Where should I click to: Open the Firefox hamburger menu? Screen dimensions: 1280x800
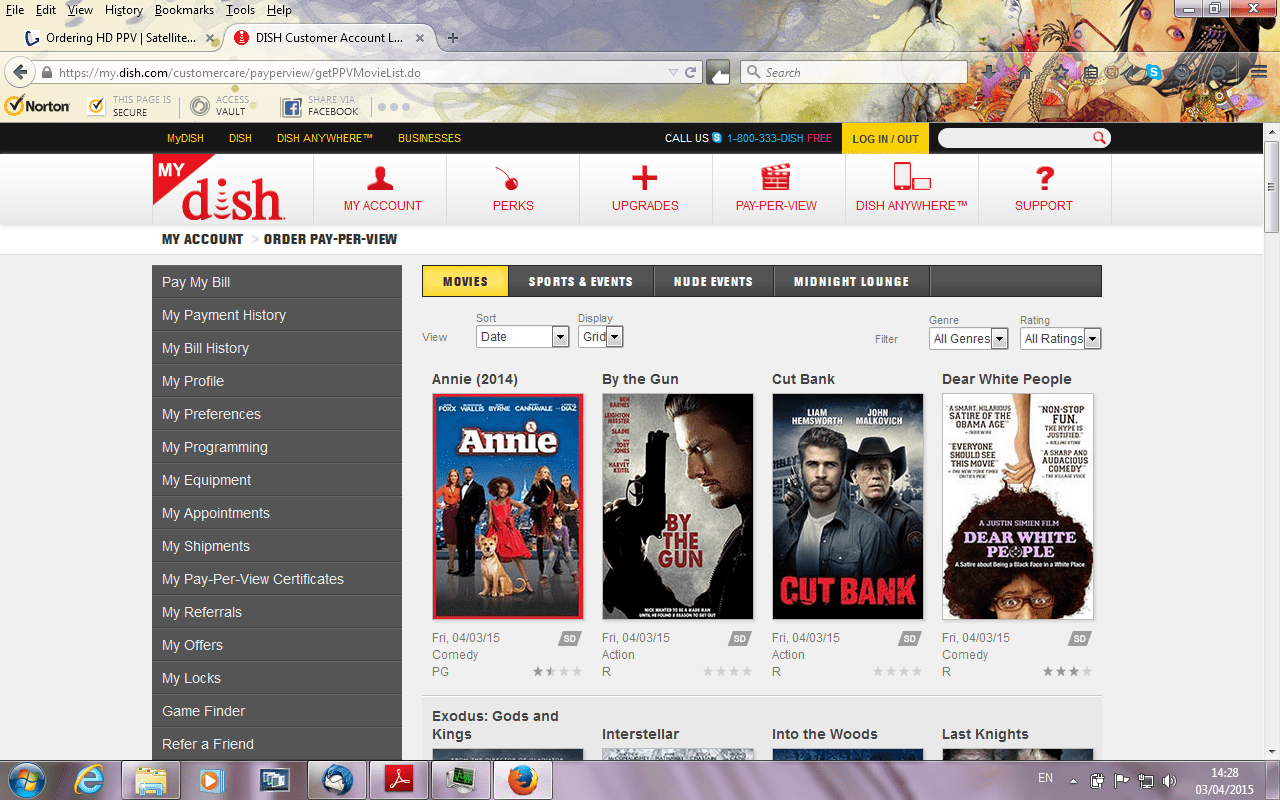[1258, 72]
